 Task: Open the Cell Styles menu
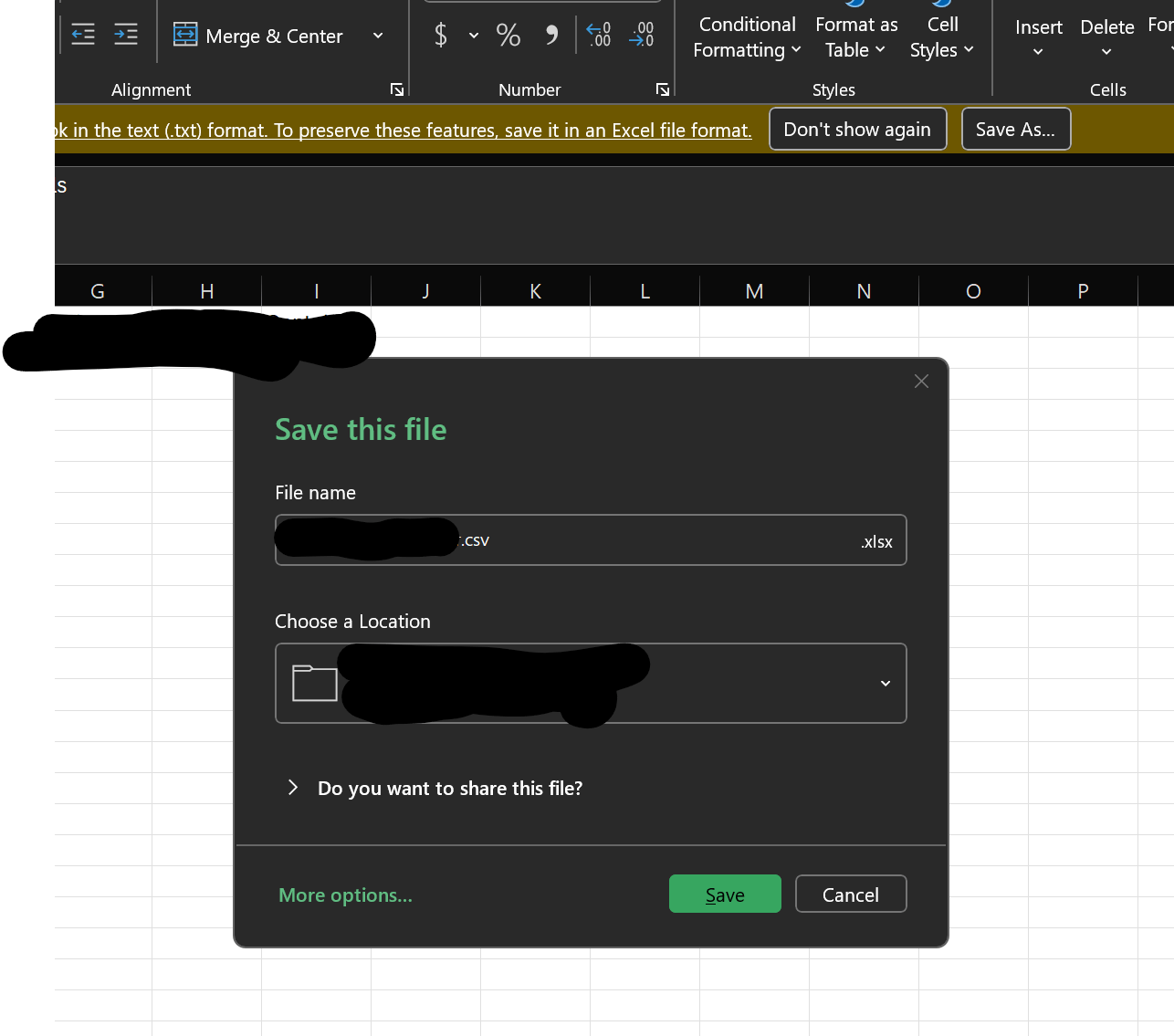(942, 37)
